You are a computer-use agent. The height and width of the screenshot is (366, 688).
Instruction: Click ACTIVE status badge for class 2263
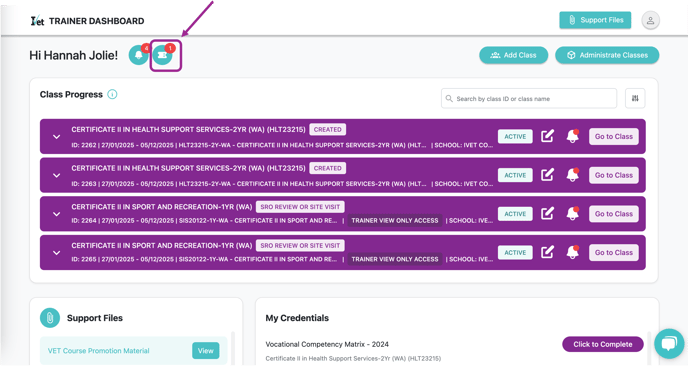pyautogui.click(x=515, y=175)
